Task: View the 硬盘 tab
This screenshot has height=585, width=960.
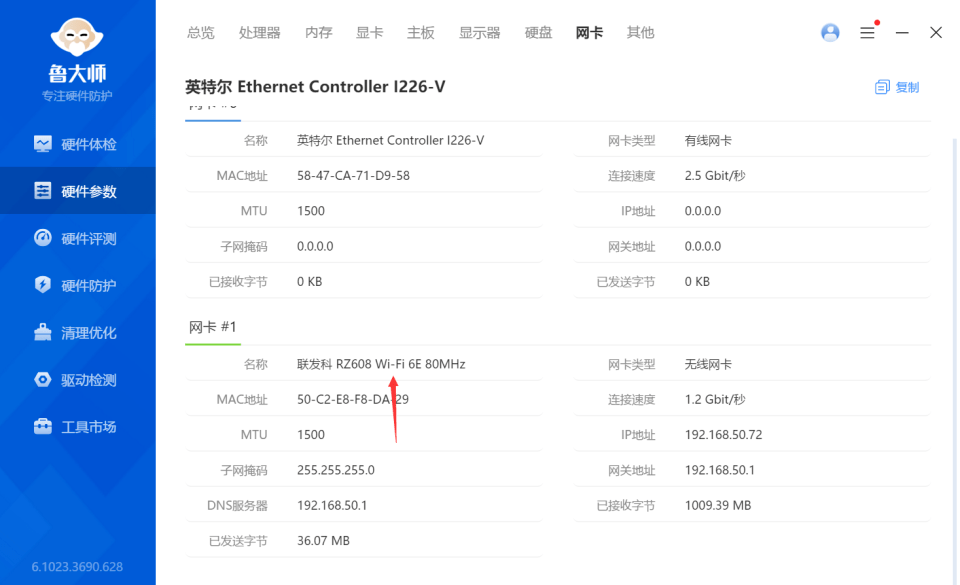Action: coord(537,32)
